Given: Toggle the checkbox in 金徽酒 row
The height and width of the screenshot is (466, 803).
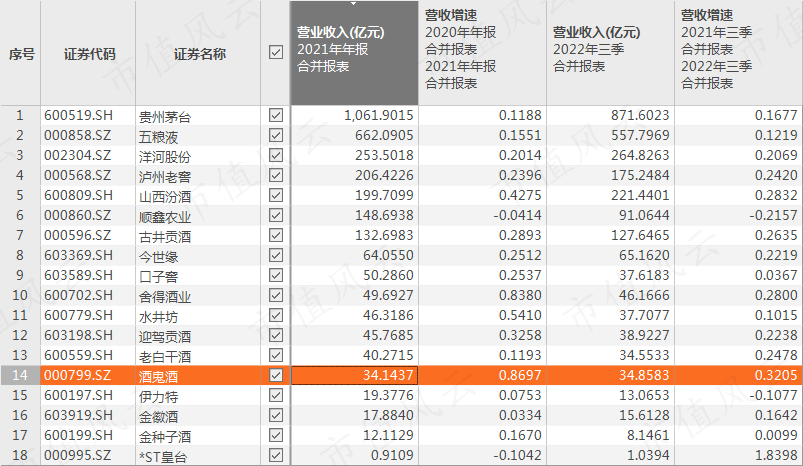Looking at the screenshot, I should click(276, 415).
